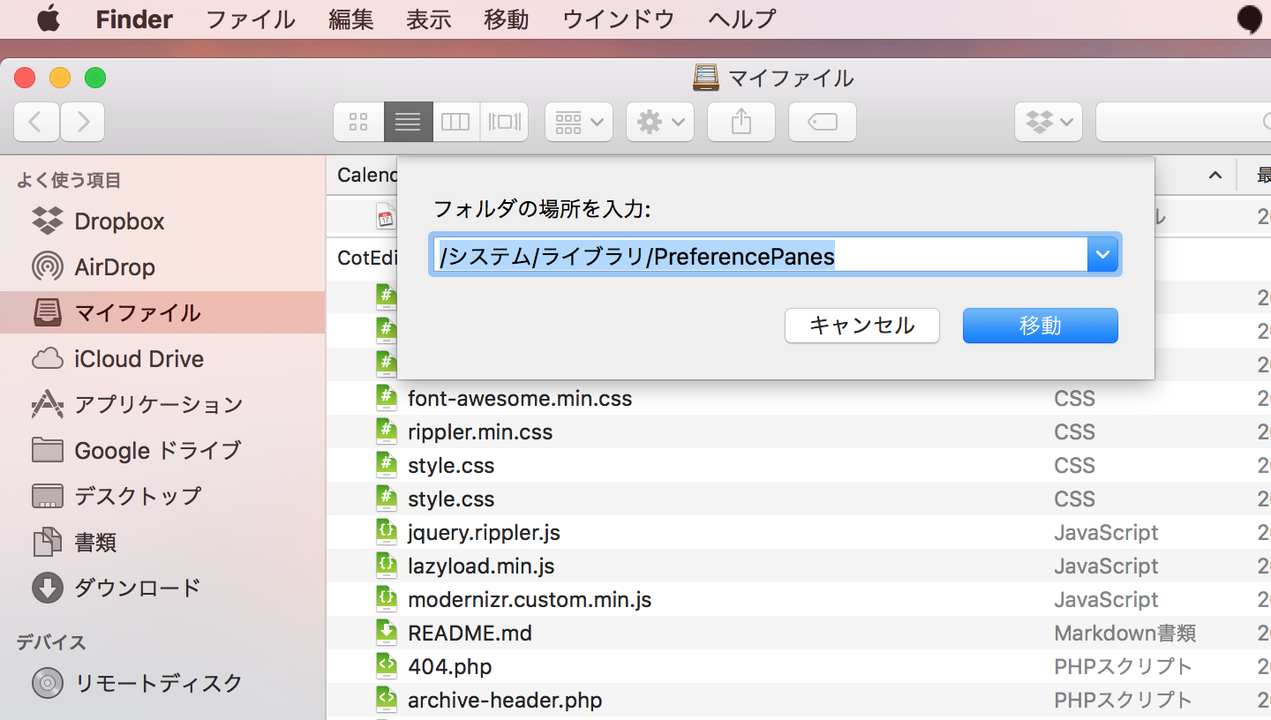Image resolution: width=1271 pixels, height=720 pixels.
Task: Click the folder path input field
Action: click(759, 256)
